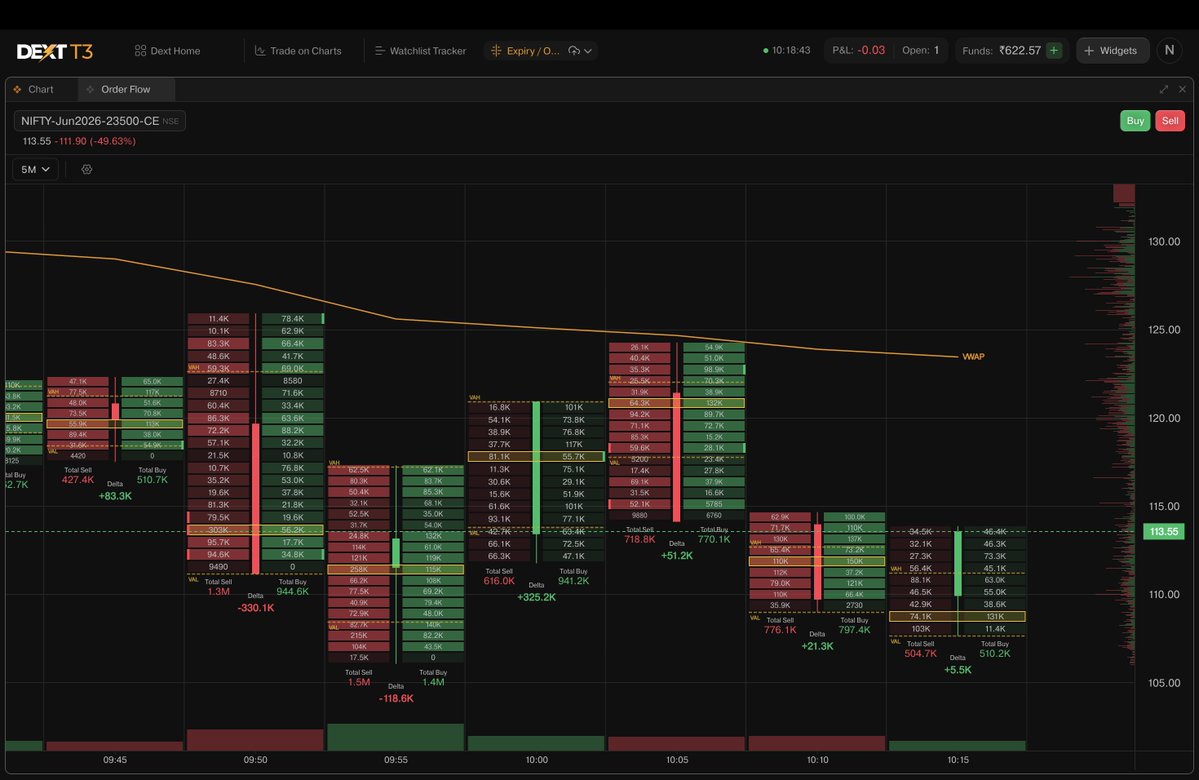
Task: Click the +51.2K delta value
Action: [677, 556]
